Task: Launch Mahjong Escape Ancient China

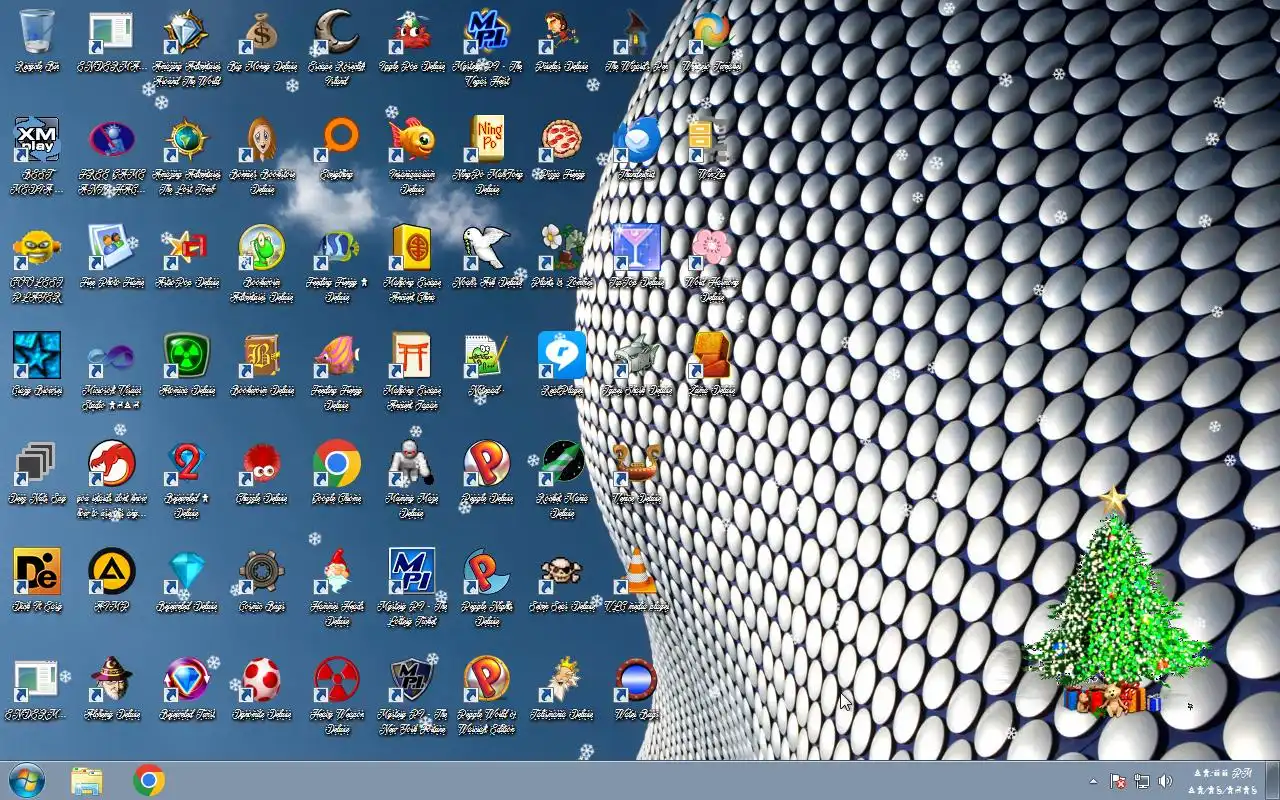Action: point(412,248)
